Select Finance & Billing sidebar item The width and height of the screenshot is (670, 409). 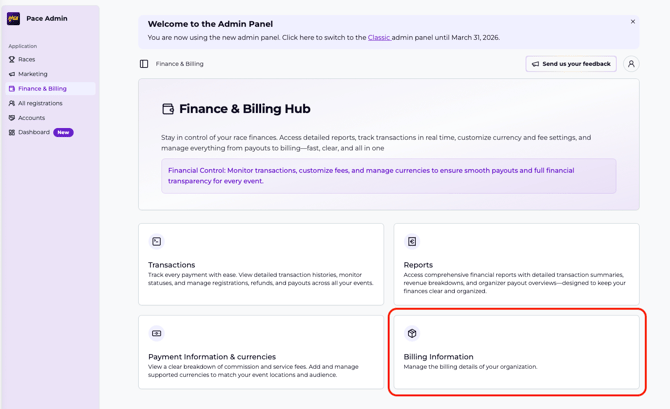pyautogui.click(x=42, y=89)
